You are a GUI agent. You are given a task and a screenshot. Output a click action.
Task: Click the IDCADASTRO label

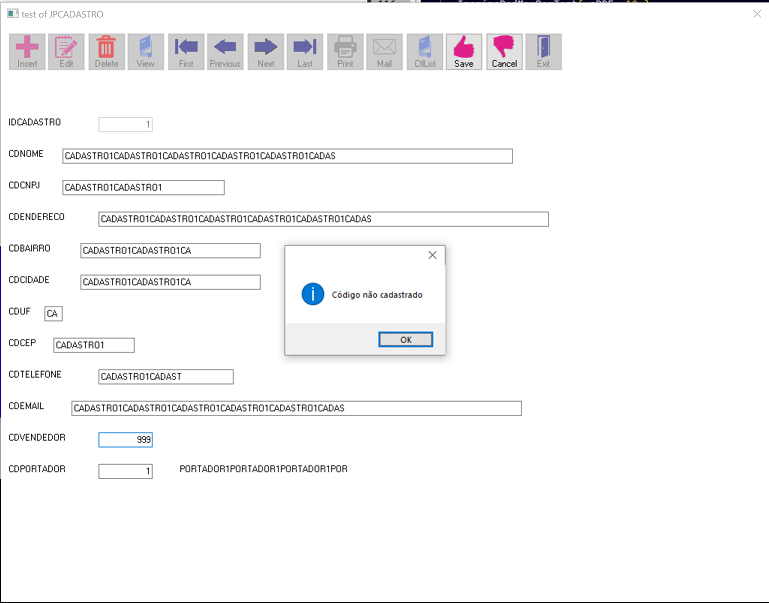point(34,122)
